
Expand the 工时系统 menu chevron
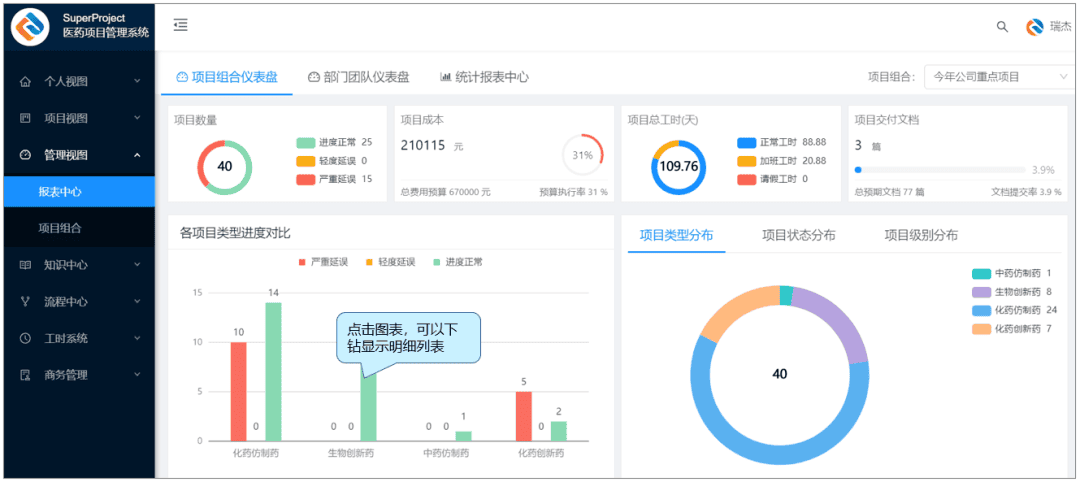pyautogui.click(x=137, y=339)
